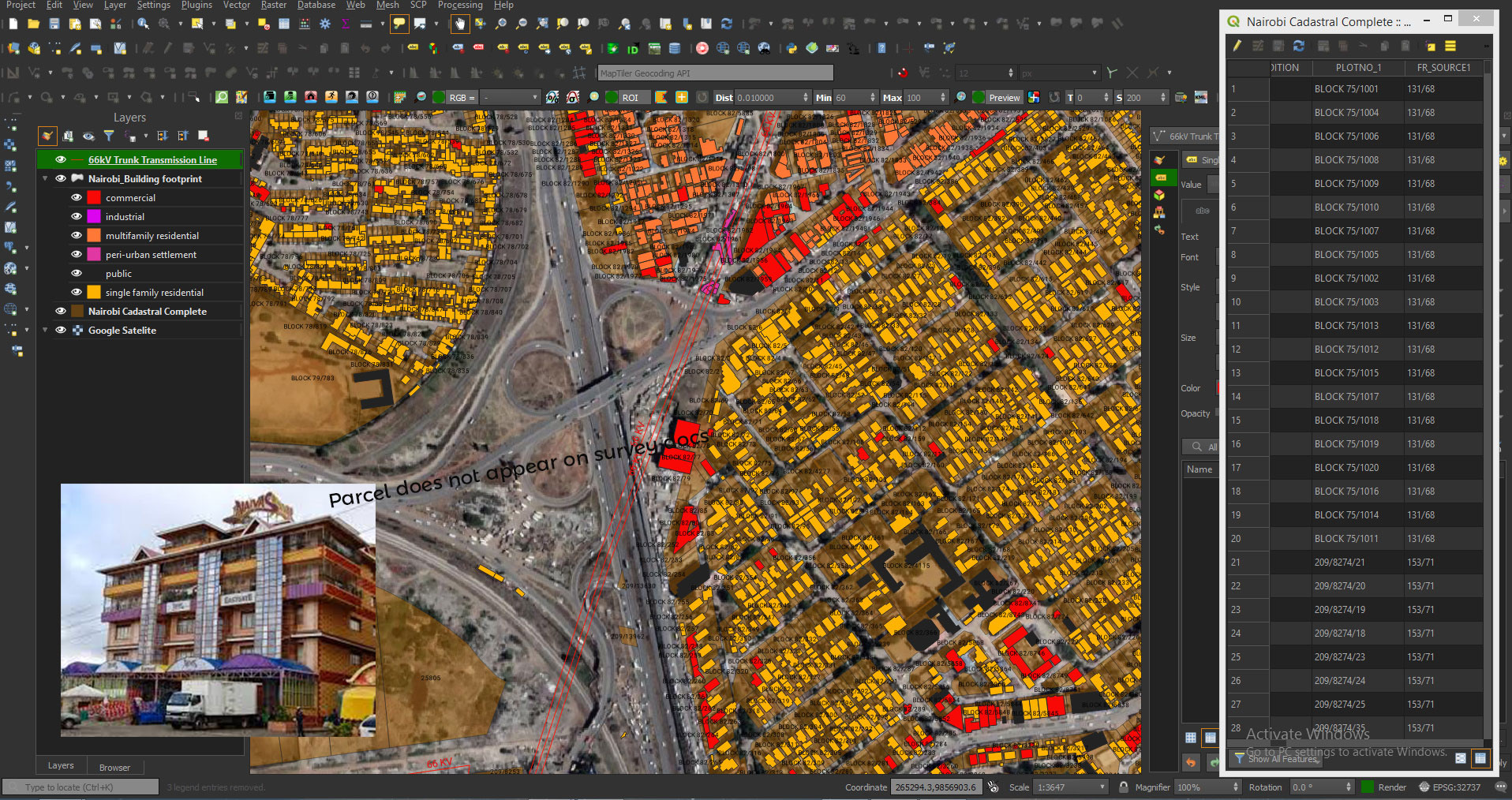Open the RGB band dropdown
This screenshot has height=800, width=1512.
[x=511, y=97]
